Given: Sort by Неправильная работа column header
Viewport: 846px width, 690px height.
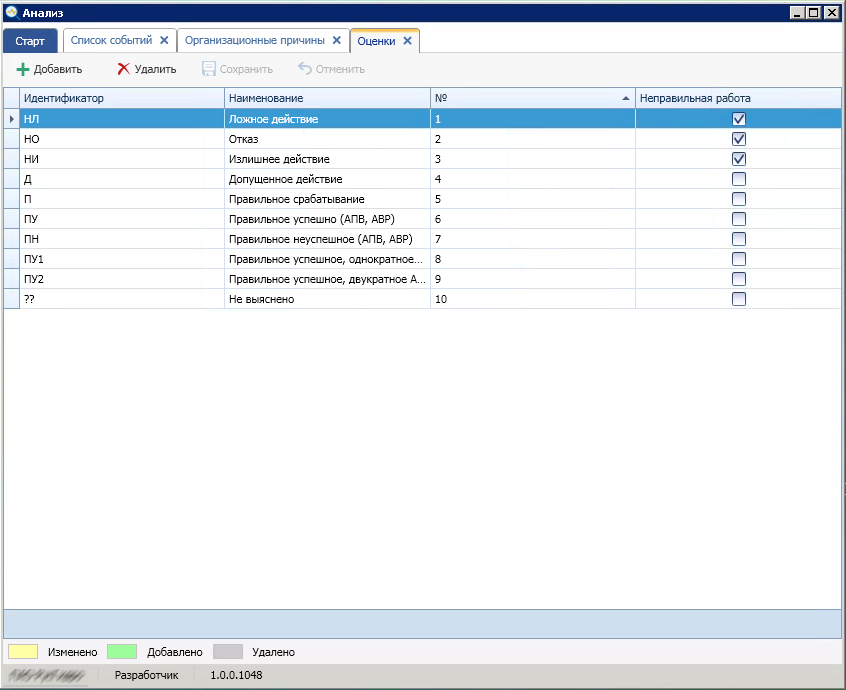Looking at the screenshot, I should pyautogui.click(x=738, y=98).
